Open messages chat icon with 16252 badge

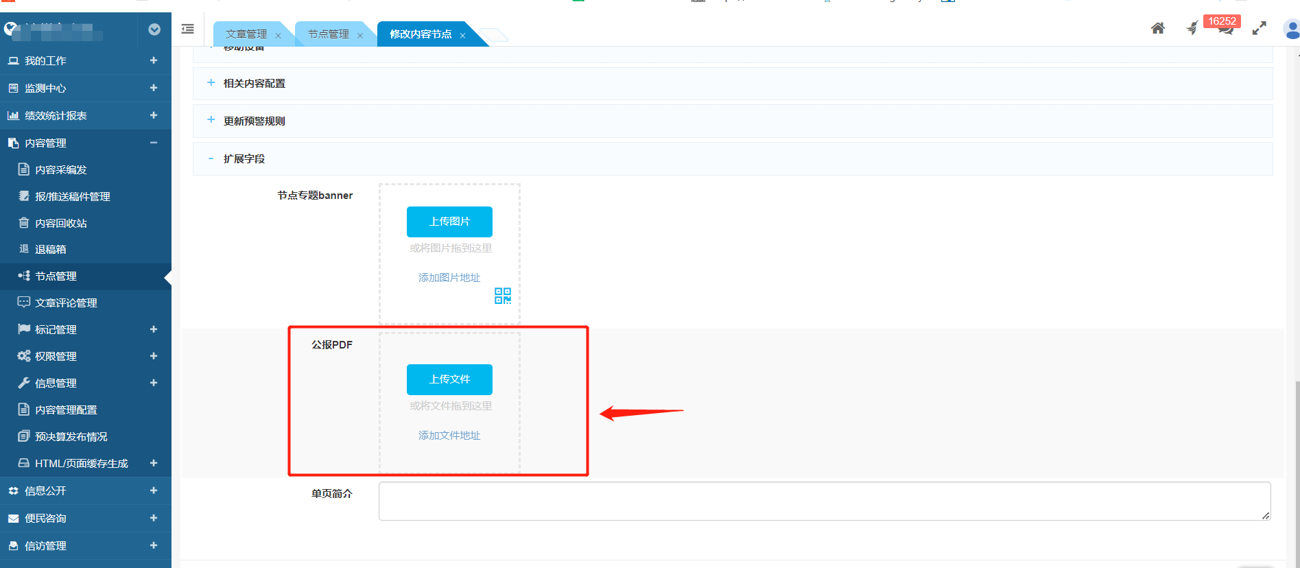pos(1226,28)
